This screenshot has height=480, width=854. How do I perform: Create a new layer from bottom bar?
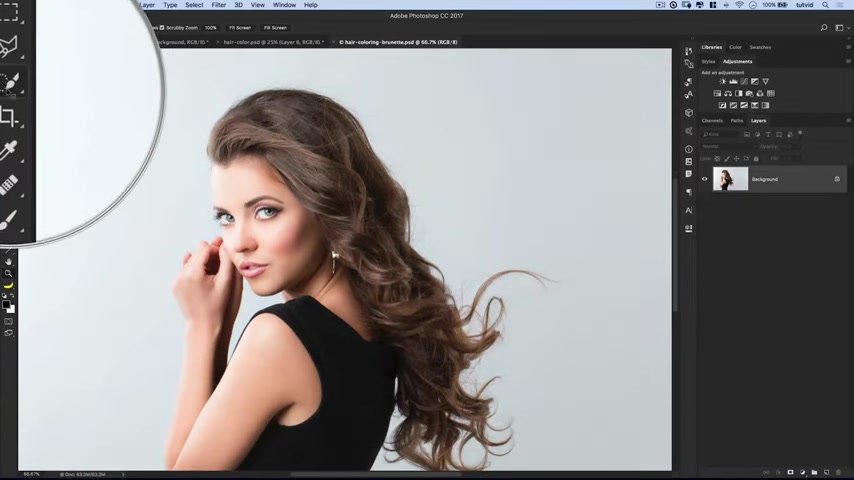826,472
